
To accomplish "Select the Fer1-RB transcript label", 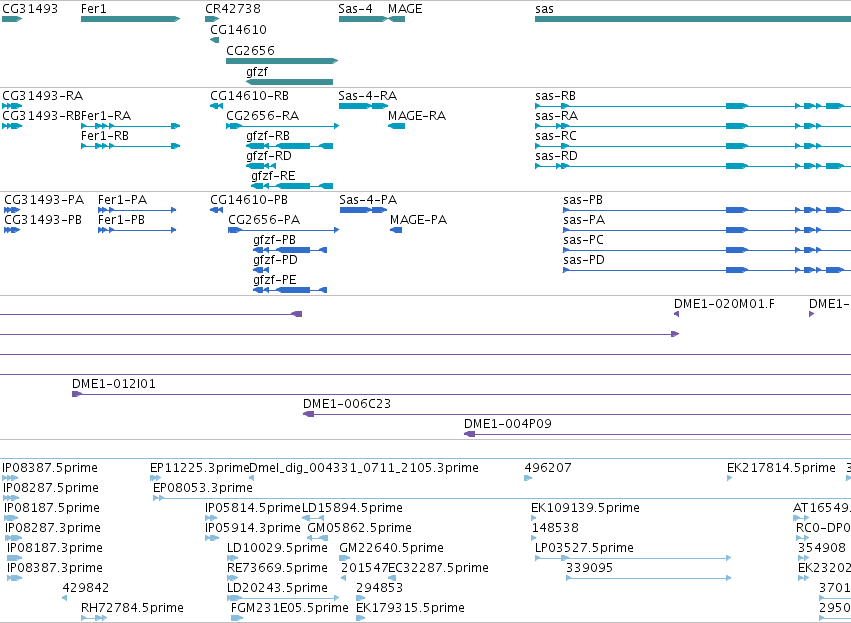I will pos(105,136).
